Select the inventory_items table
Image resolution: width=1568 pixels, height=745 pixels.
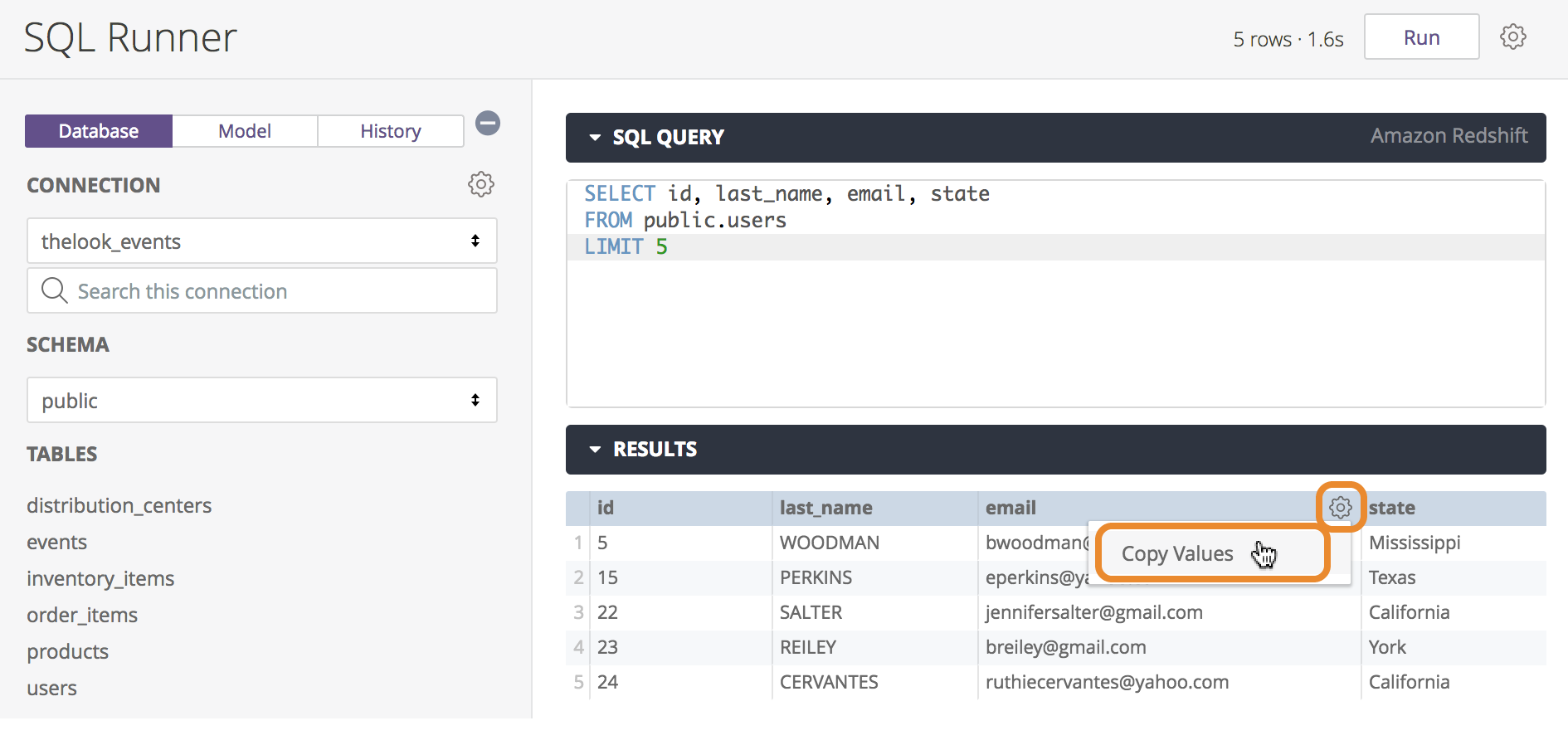click(100, 578)
